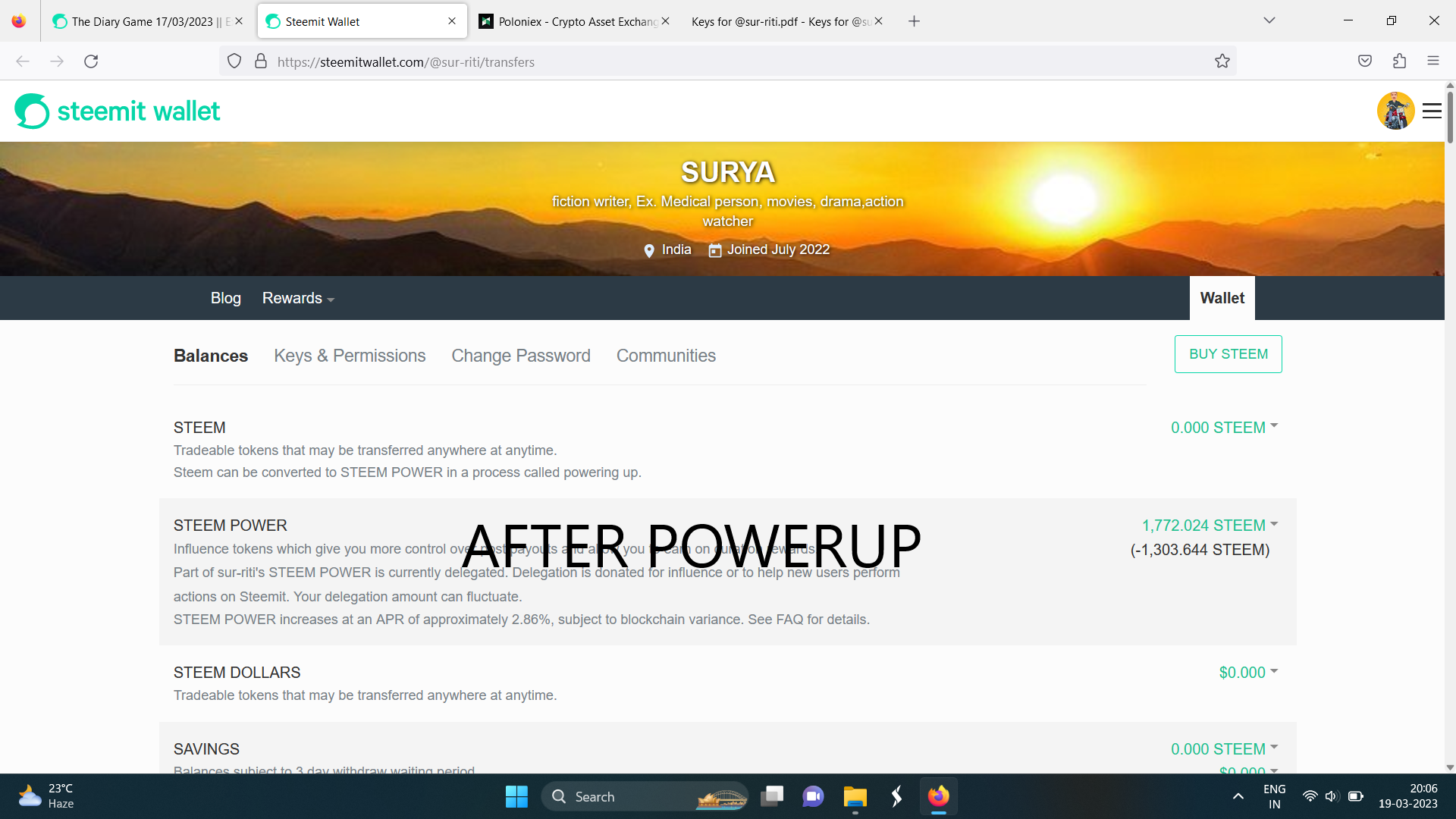This screenshot has height=819, width=1456.
Task: Open volume control in system tray
Action: tap(1332, 796)
